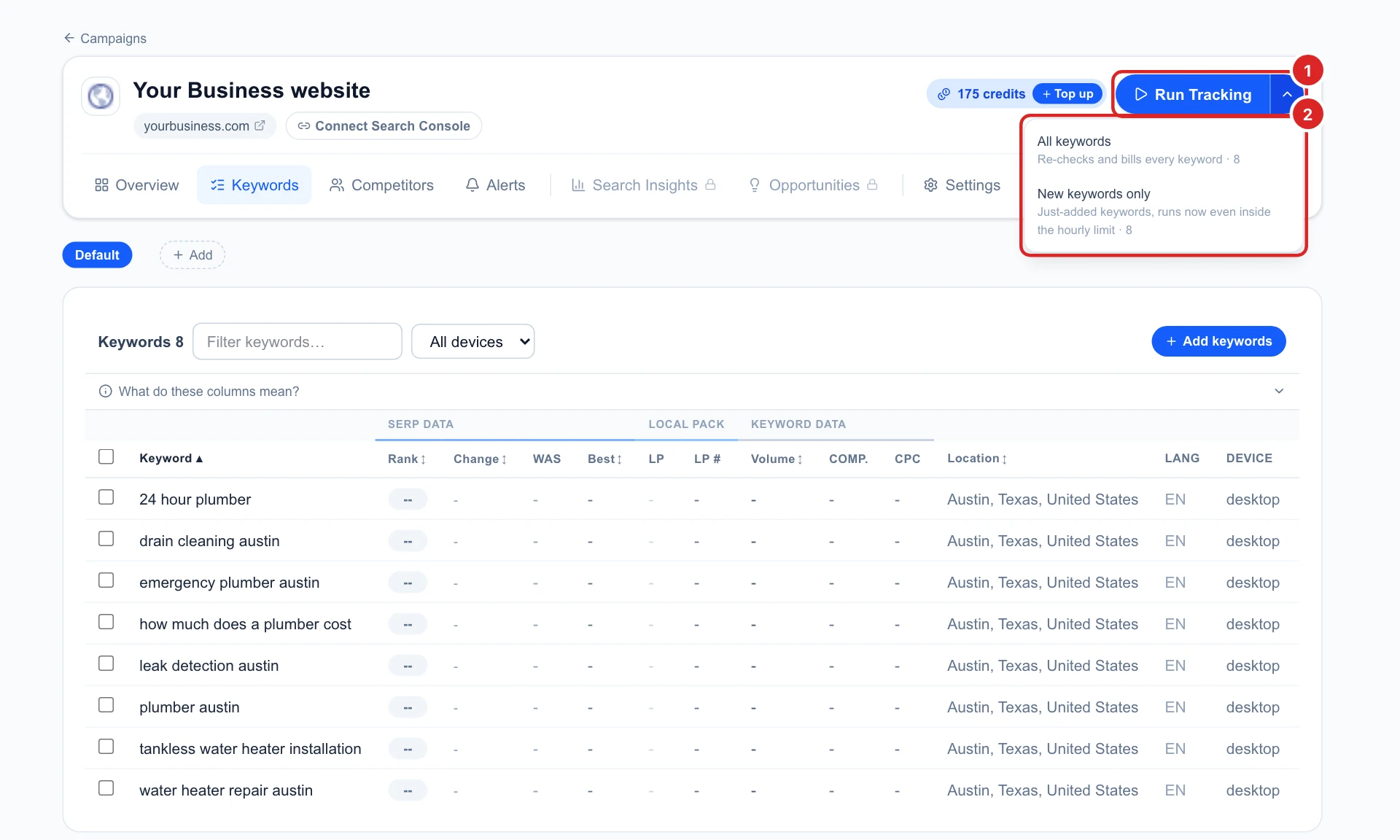Tick the select-all checkbox in table header

[x=106, y=457]
